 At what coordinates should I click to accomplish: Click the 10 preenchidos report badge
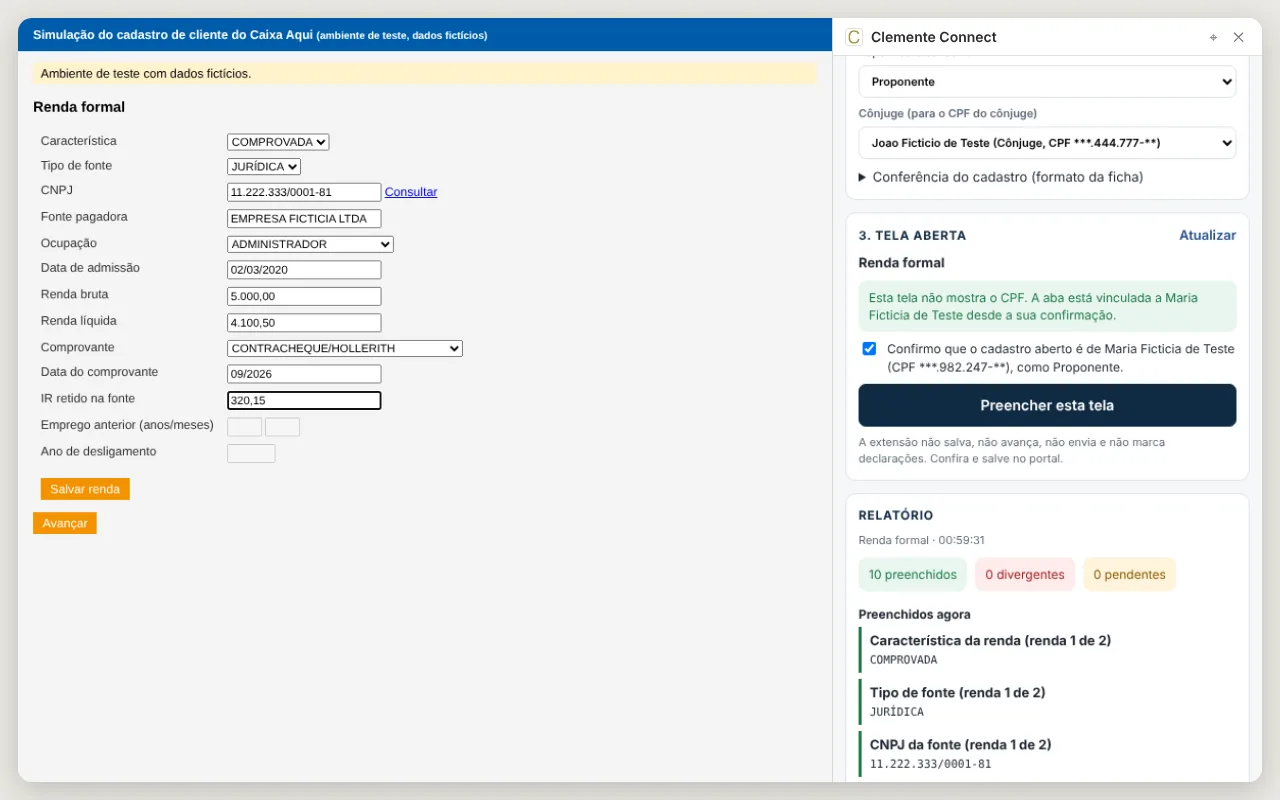point(913,574)
